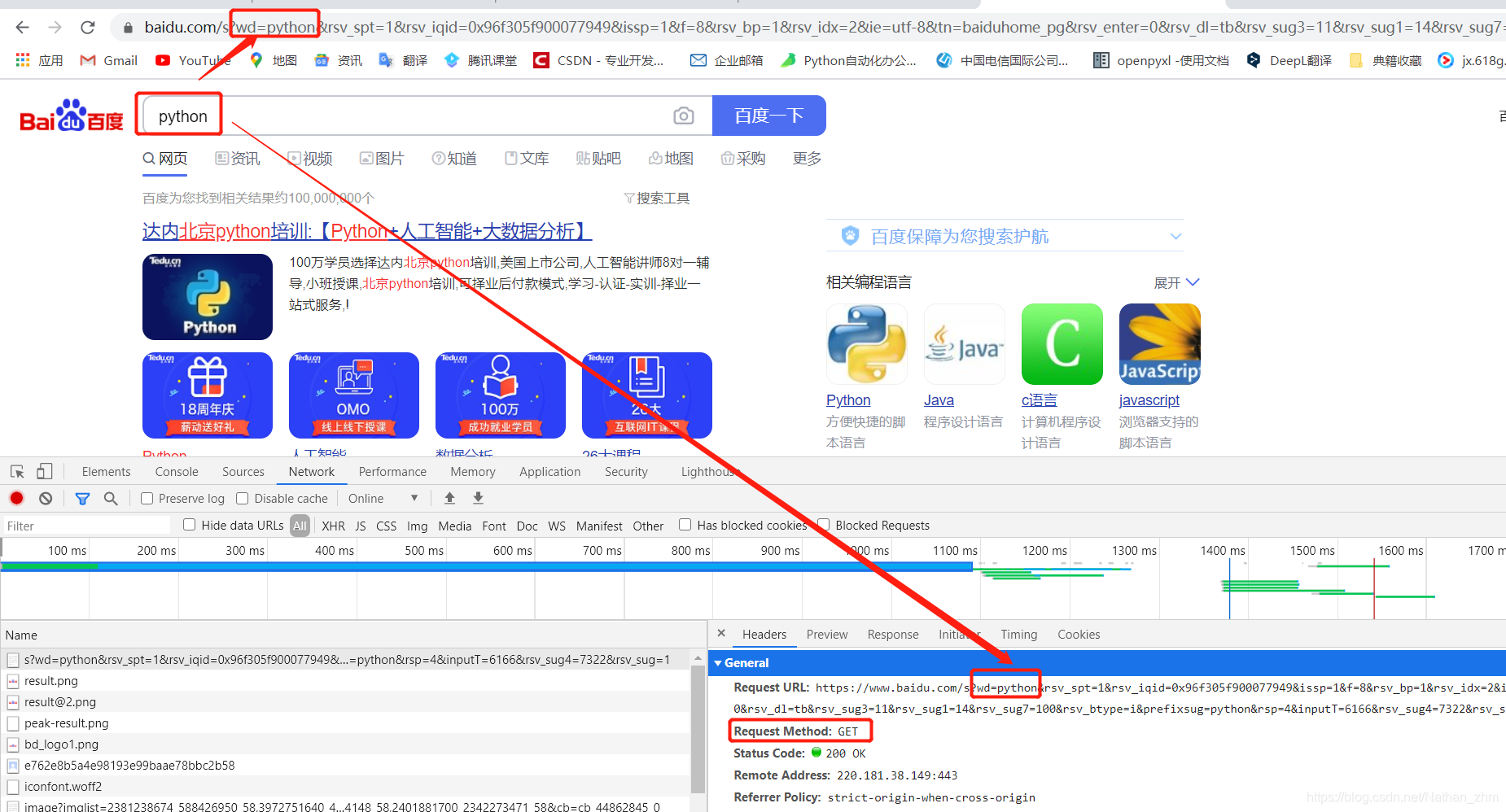The width and height of the screenshot is (1506, 812).
Task: Select the 资讯 search category
Action: pos(238,158)
